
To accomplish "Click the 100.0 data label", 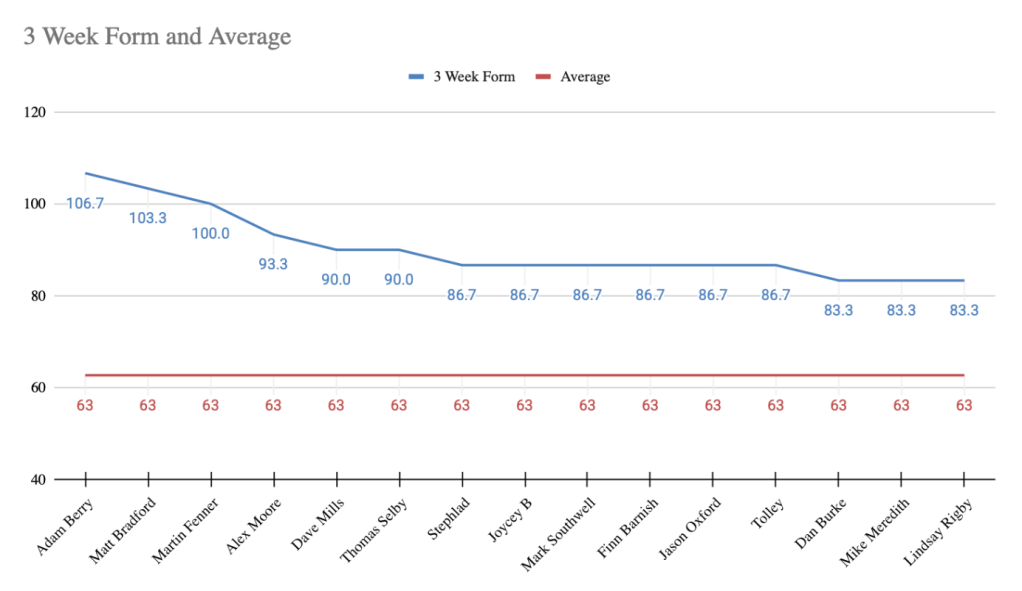I will [x=210, y=233].
